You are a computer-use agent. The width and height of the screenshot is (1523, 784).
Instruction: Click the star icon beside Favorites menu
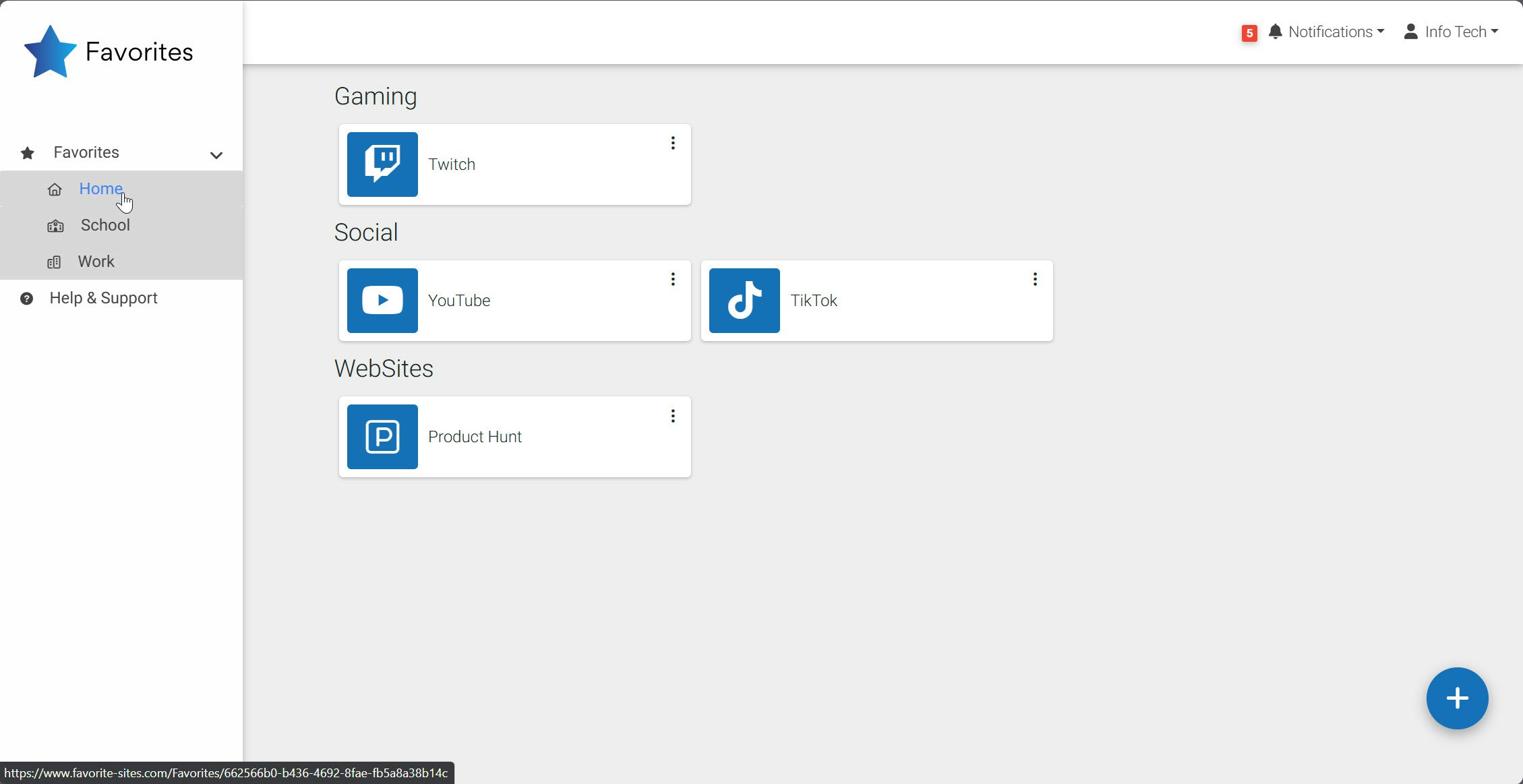tap(27, 153)
